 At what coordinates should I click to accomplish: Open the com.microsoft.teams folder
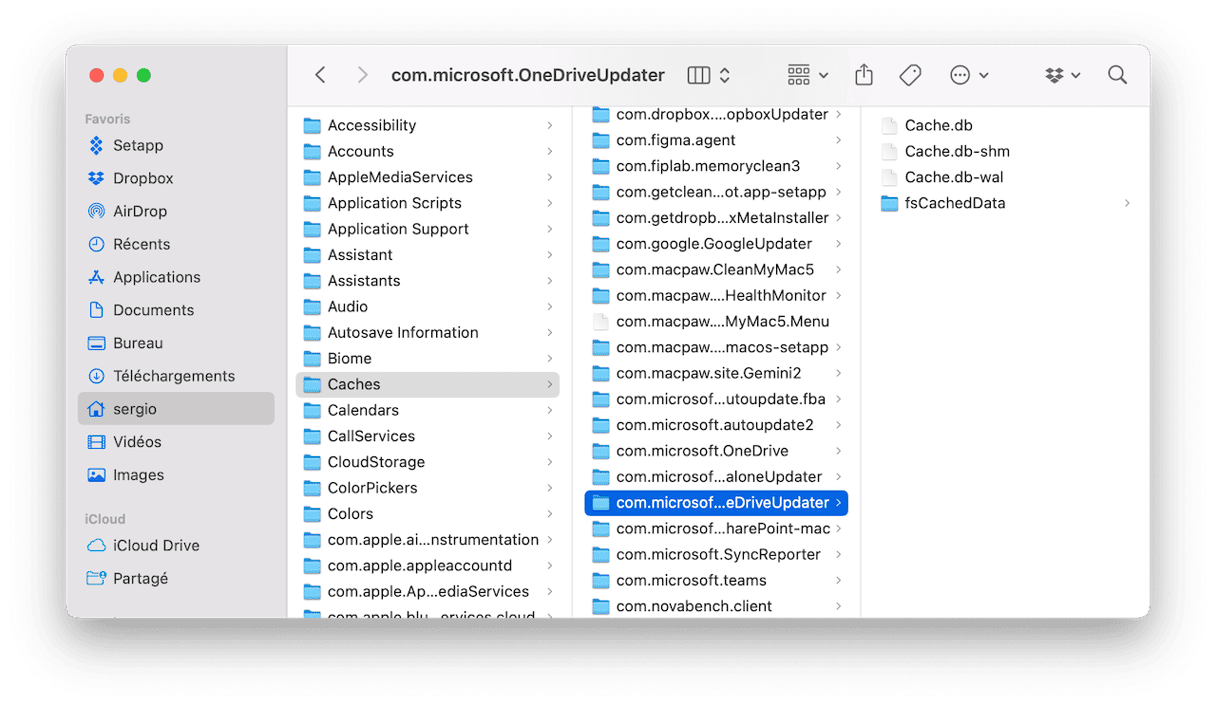coord(690,580)
